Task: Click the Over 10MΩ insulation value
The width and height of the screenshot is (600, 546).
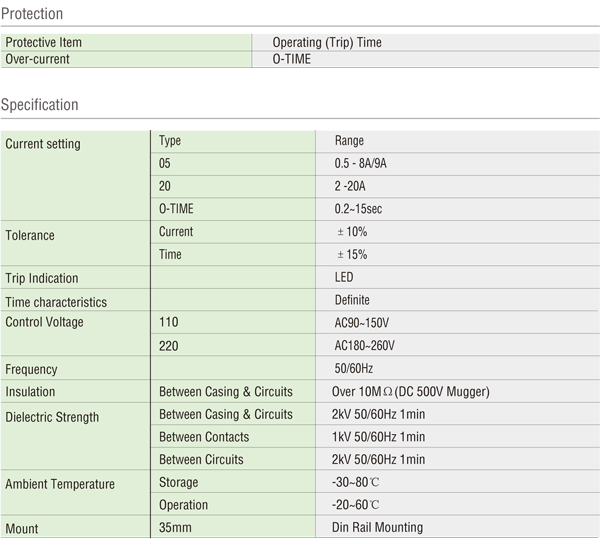Action: tap(410, 392)
